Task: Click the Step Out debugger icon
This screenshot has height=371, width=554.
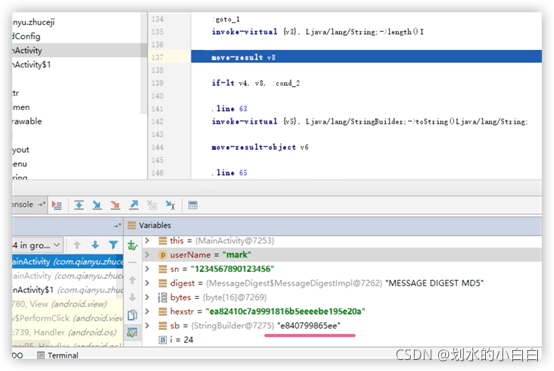Action: coord(134,205)
